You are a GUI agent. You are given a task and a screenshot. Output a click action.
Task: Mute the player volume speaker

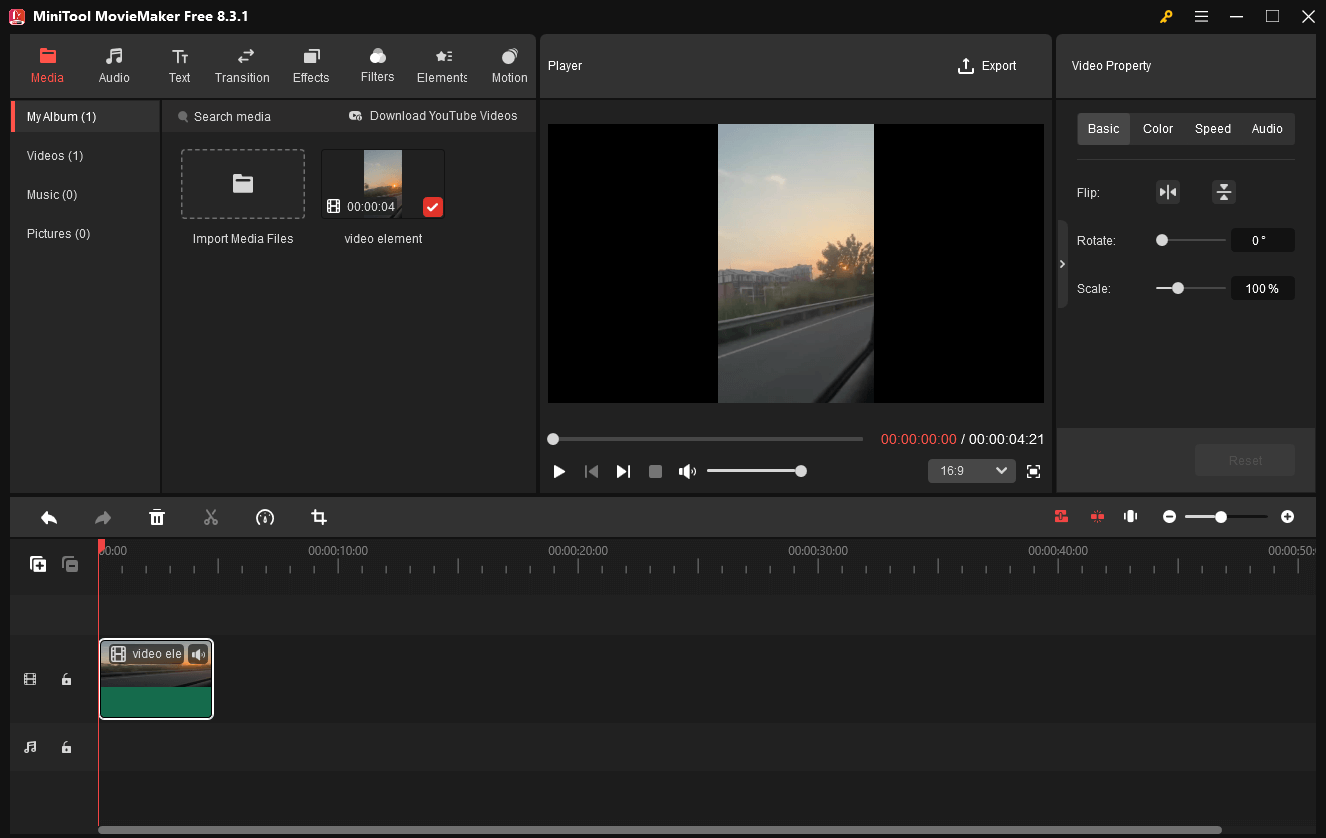tap(687, 471)
